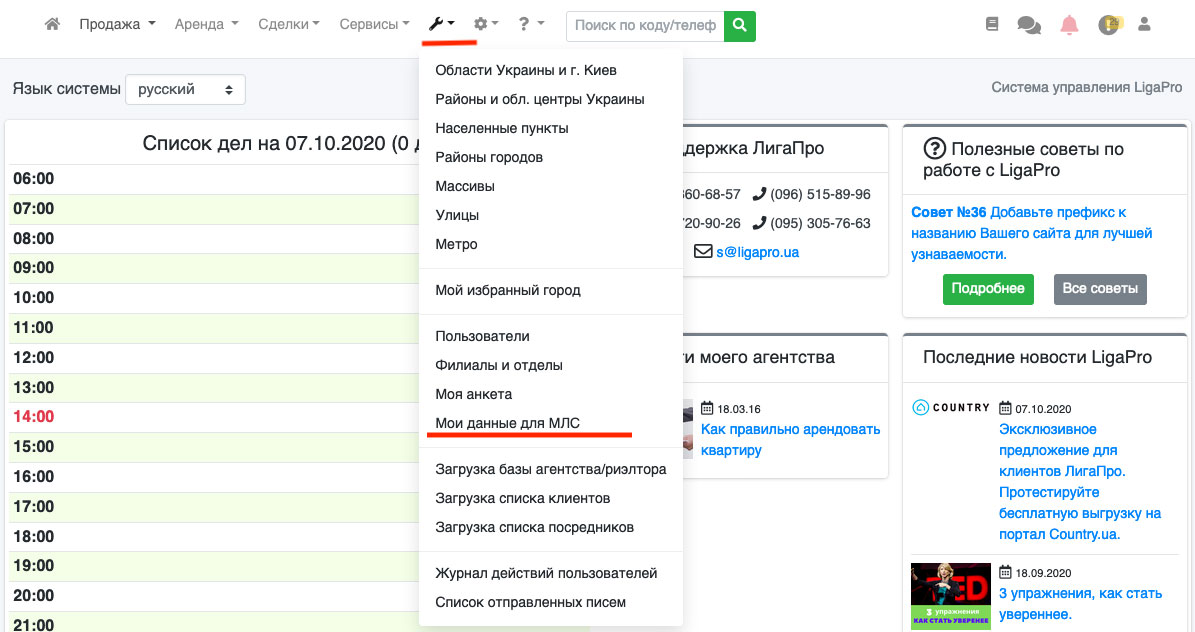This screenshot has width=1195, height=632.
Task: Open the chat messages icon
Action: point(1029,25)
